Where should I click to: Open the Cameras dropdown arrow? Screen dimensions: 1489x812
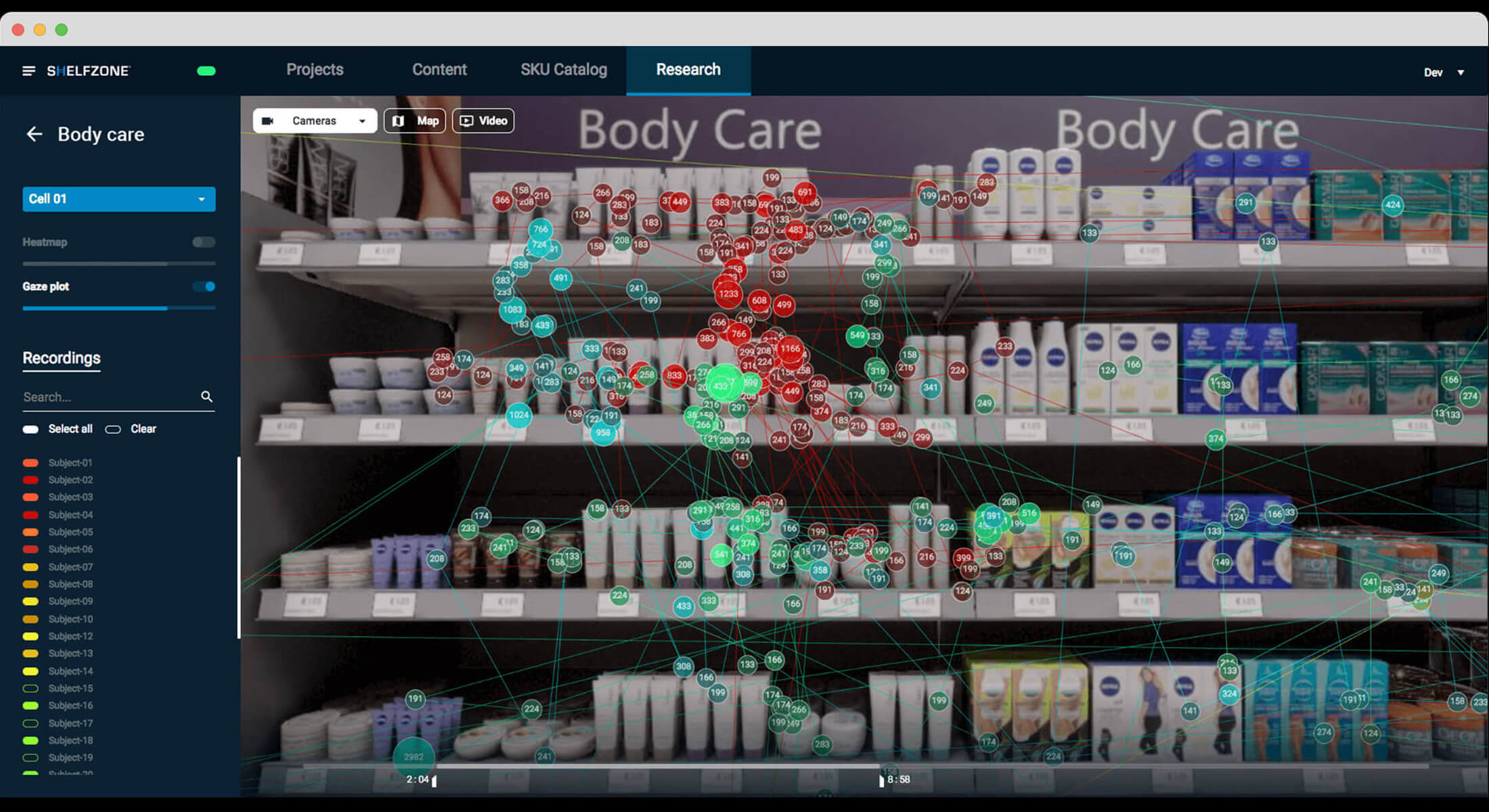point(362,121)
